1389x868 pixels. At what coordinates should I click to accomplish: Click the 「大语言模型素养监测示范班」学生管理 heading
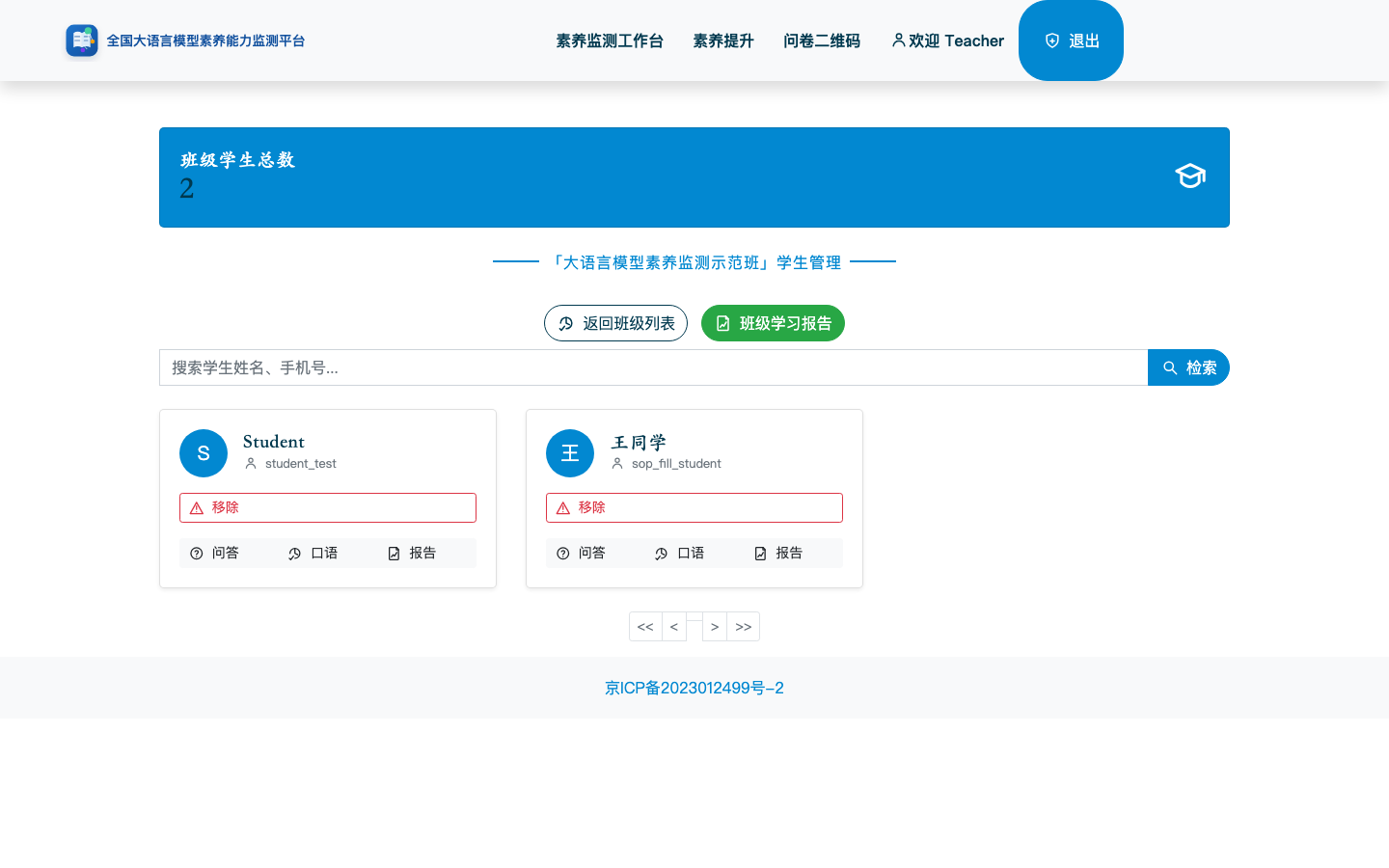[x=694, y=262]
